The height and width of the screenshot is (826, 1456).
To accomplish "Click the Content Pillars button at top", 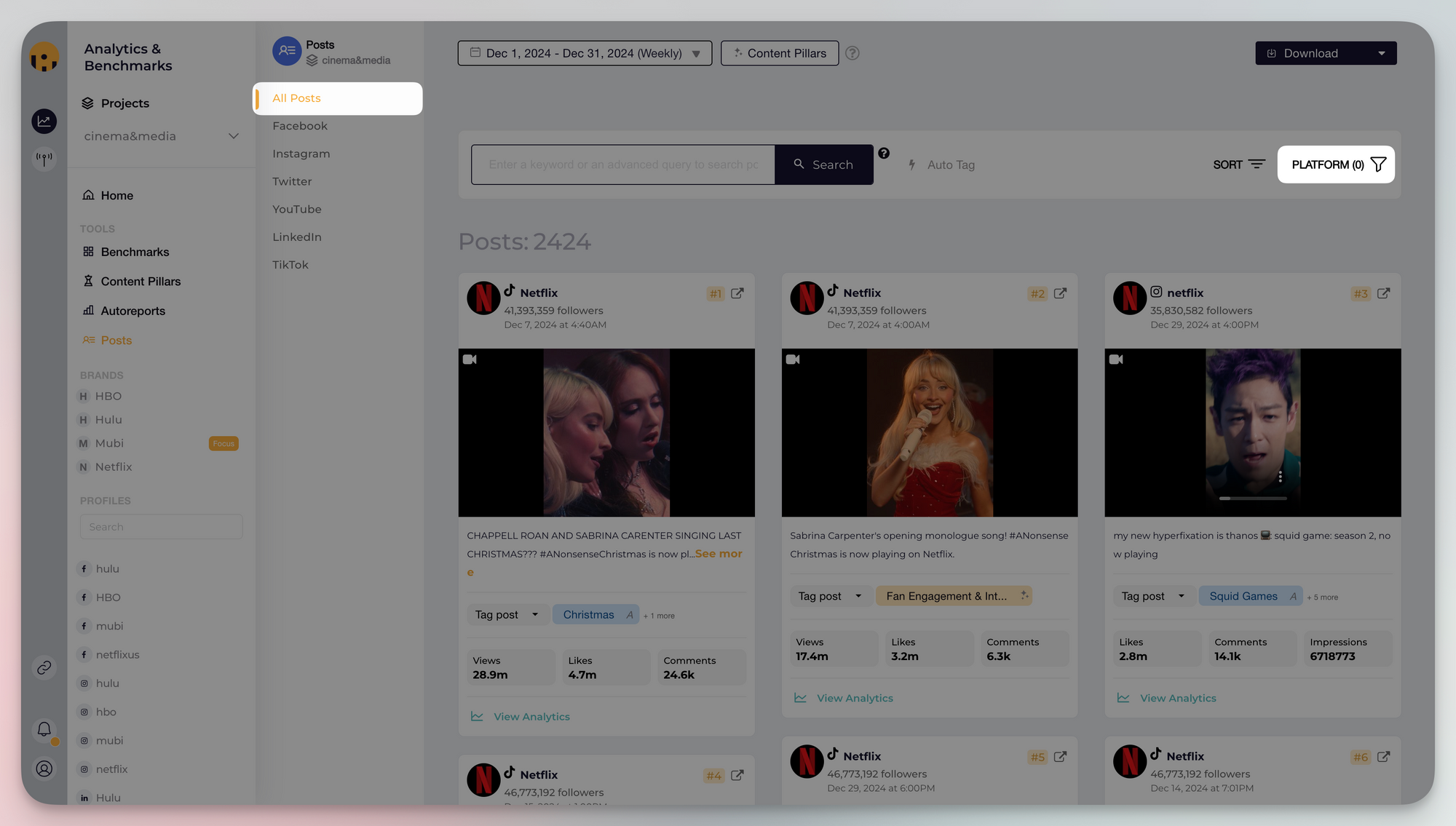I will [780, 53].
